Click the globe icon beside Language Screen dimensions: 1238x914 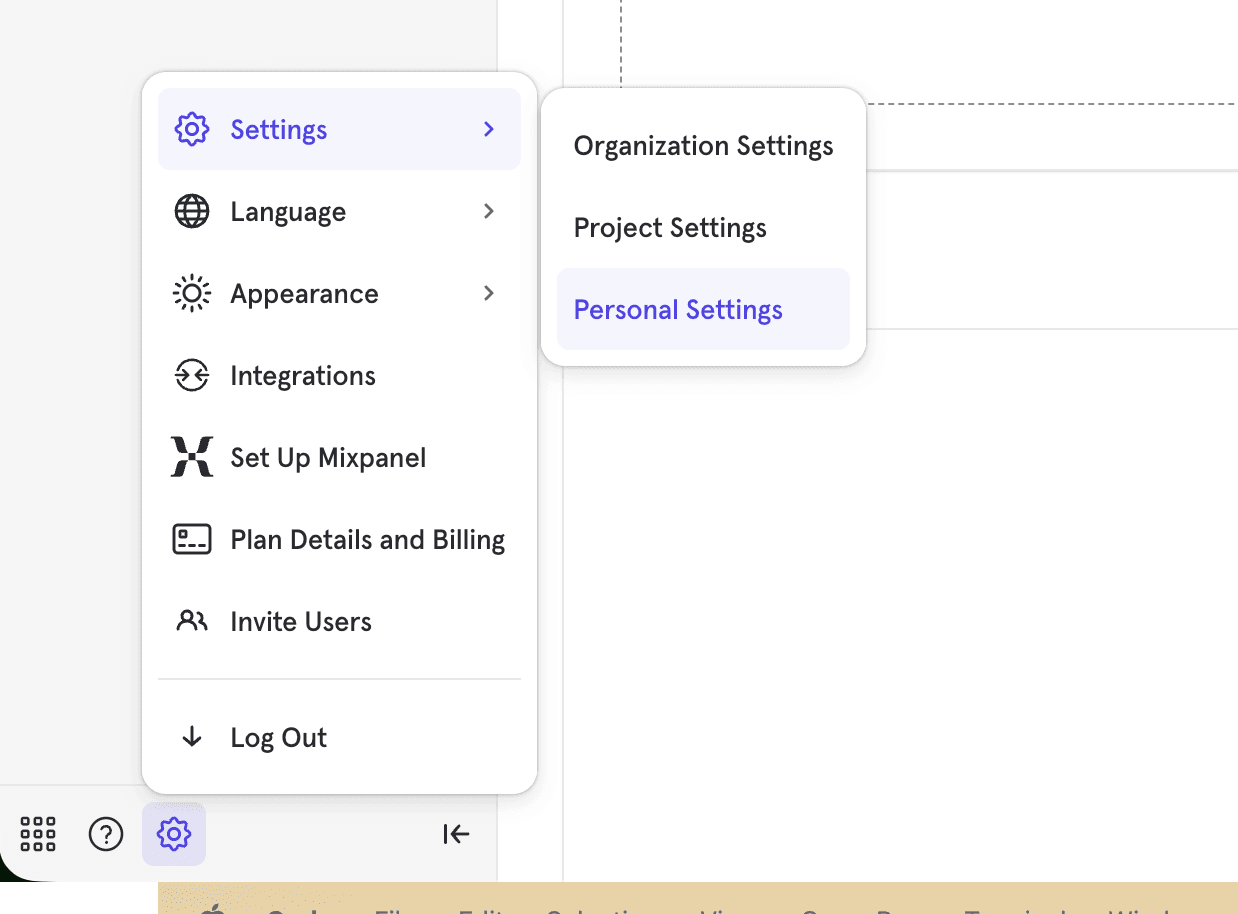click(191, 211)
